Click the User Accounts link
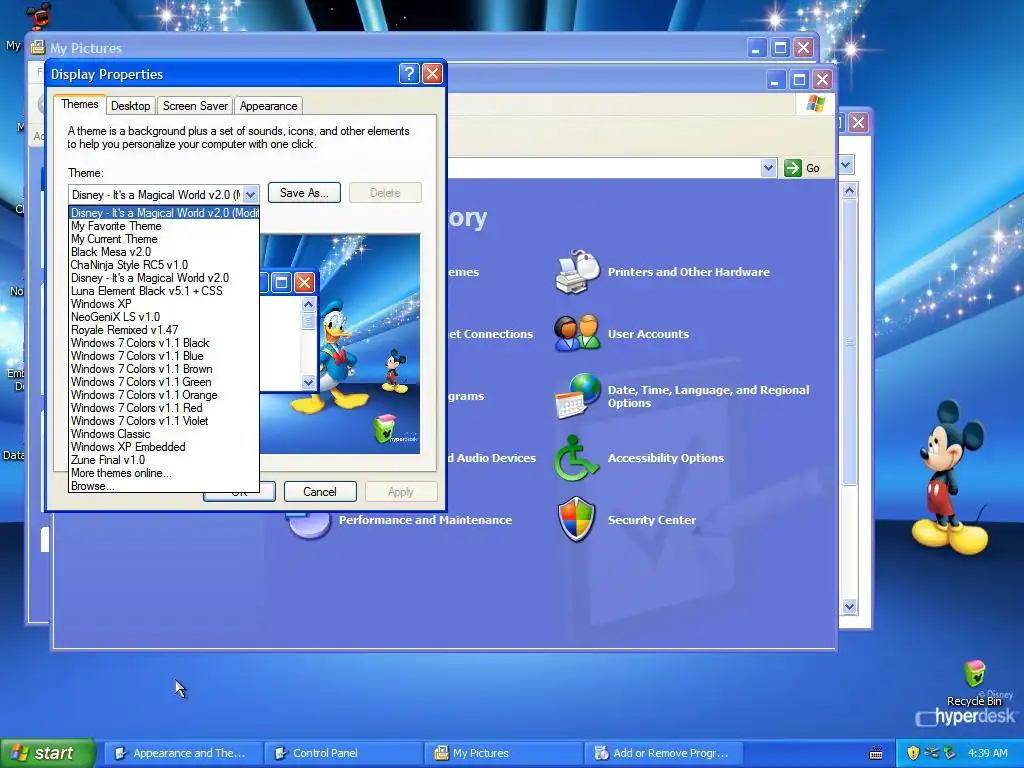The image size is (1024, 768). (x=648, y=334)
